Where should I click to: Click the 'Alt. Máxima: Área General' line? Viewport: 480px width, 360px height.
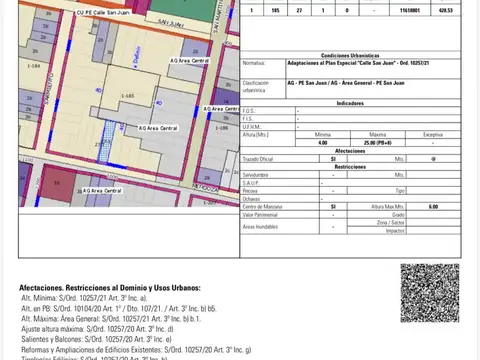click(x=111, y=319)
